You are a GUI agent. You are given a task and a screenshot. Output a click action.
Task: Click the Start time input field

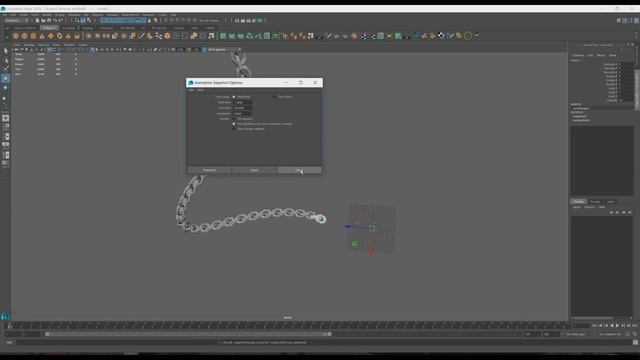click(x=242, y=102)
